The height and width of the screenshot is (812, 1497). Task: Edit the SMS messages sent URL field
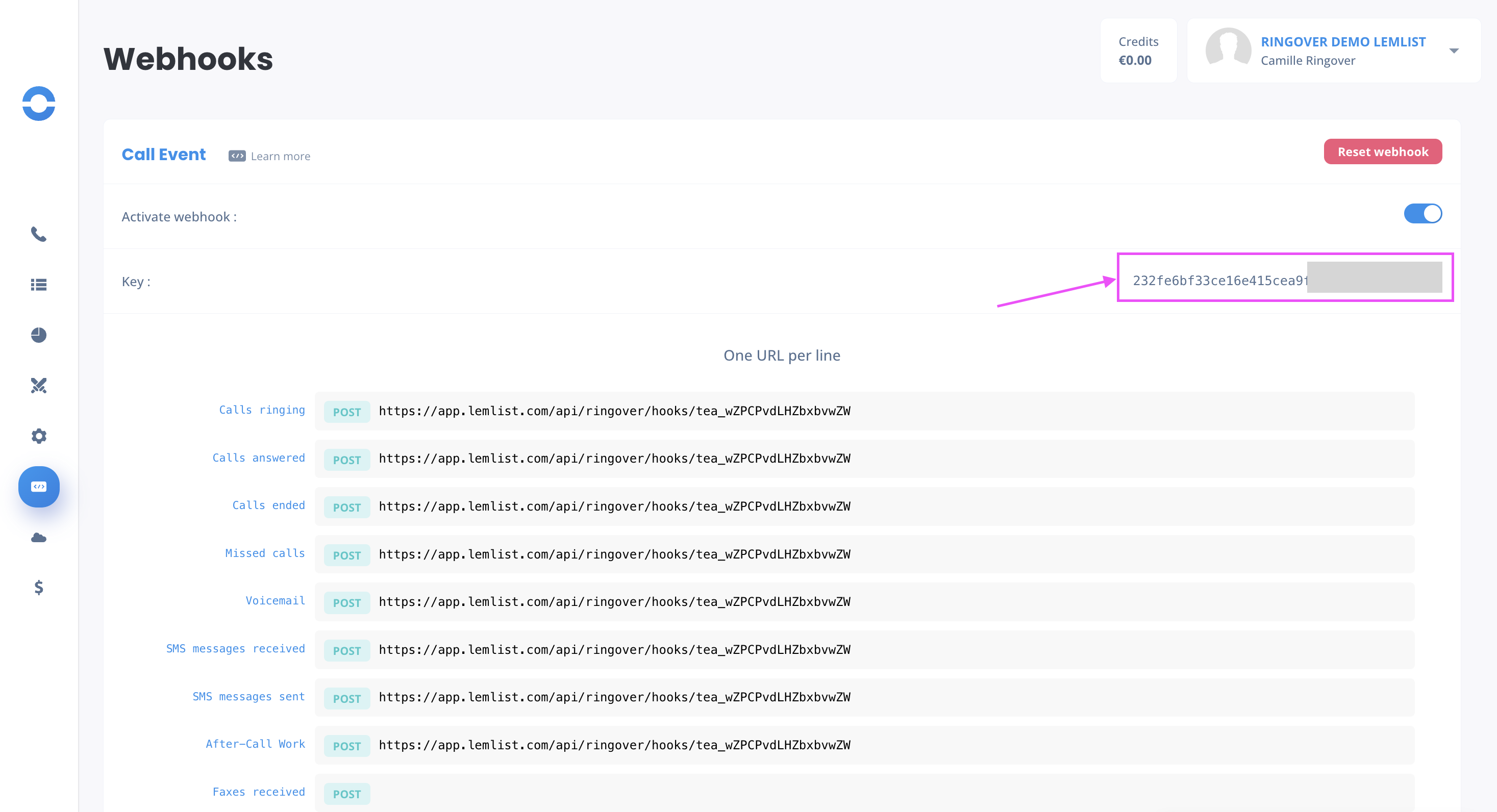coord(864,698)
